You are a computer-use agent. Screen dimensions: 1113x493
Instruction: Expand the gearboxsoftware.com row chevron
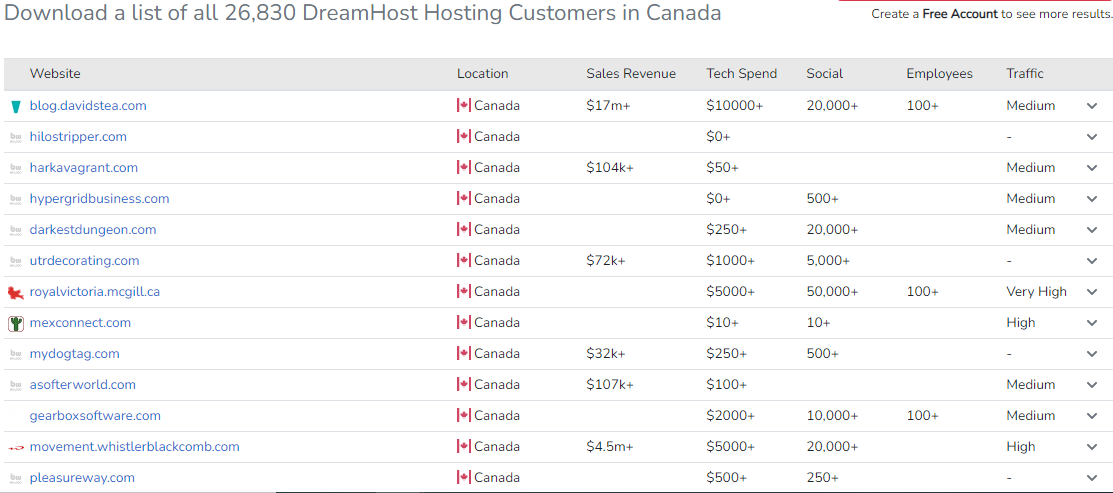[x=1092, y=416]
